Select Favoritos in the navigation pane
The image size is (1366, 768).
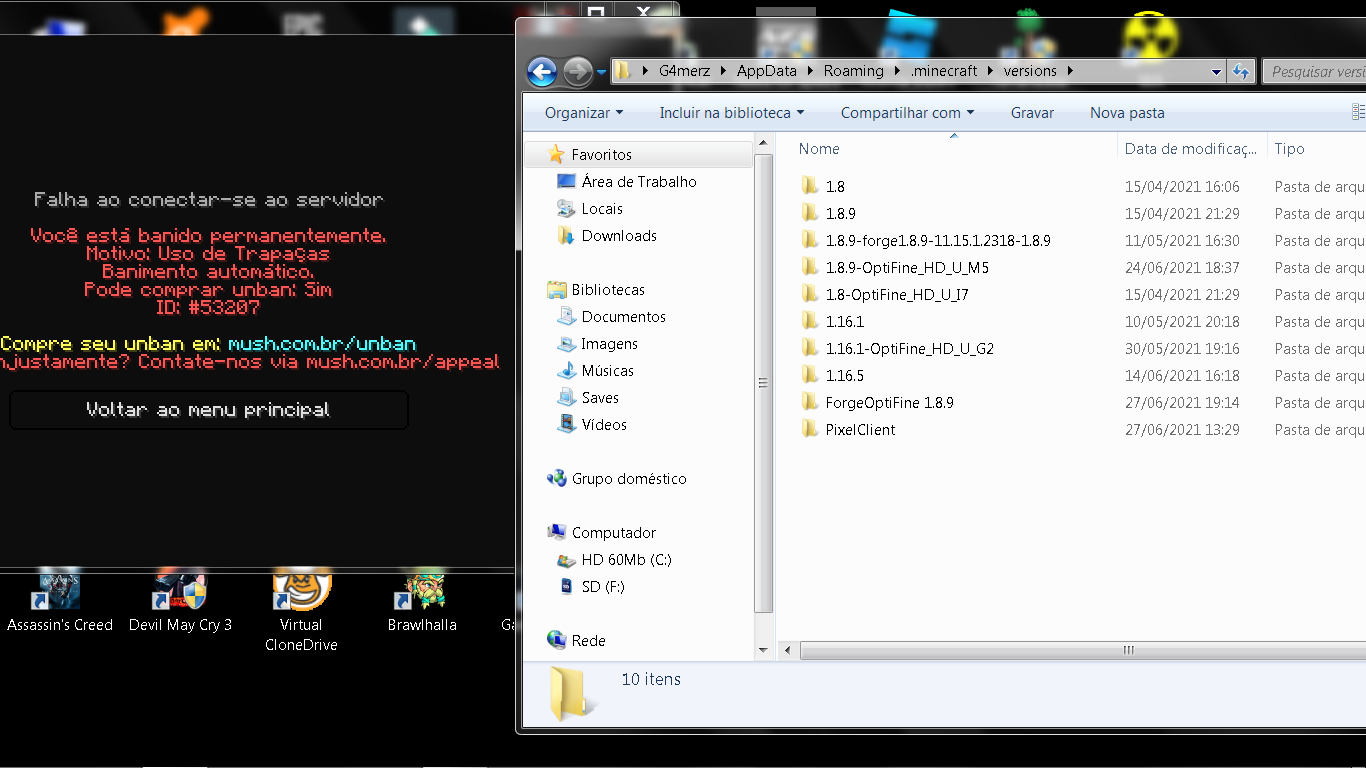coord(601,155)
